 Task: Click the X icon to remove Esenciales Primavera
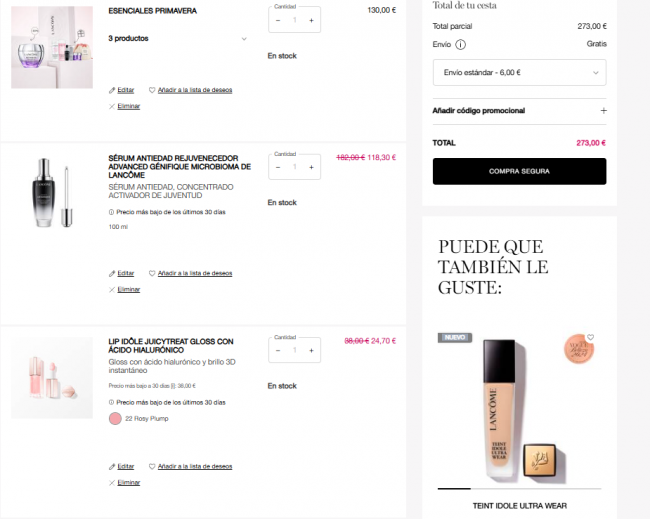(x=112, y=107)
